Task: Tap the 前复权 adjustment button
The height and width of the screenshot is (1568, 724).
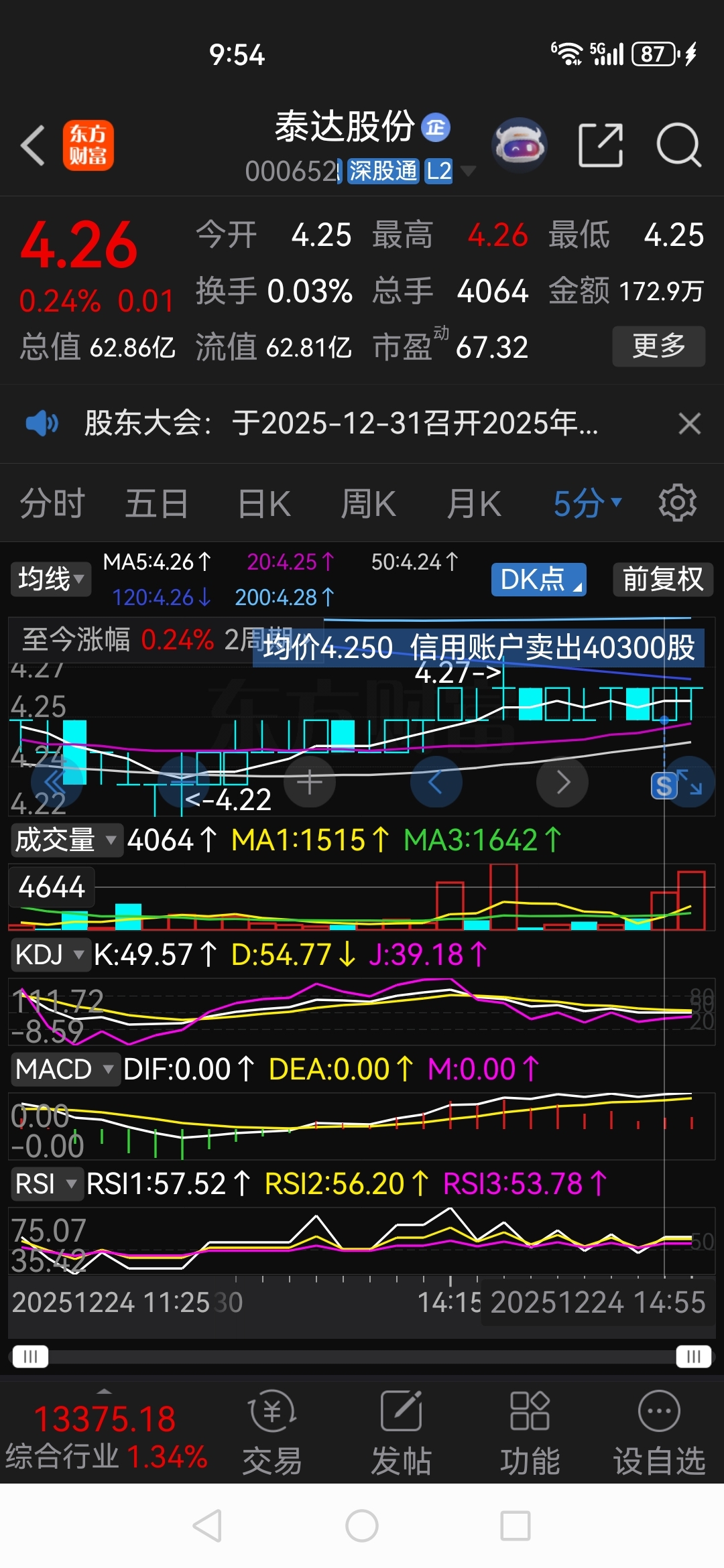Action: tap(663, 580)
